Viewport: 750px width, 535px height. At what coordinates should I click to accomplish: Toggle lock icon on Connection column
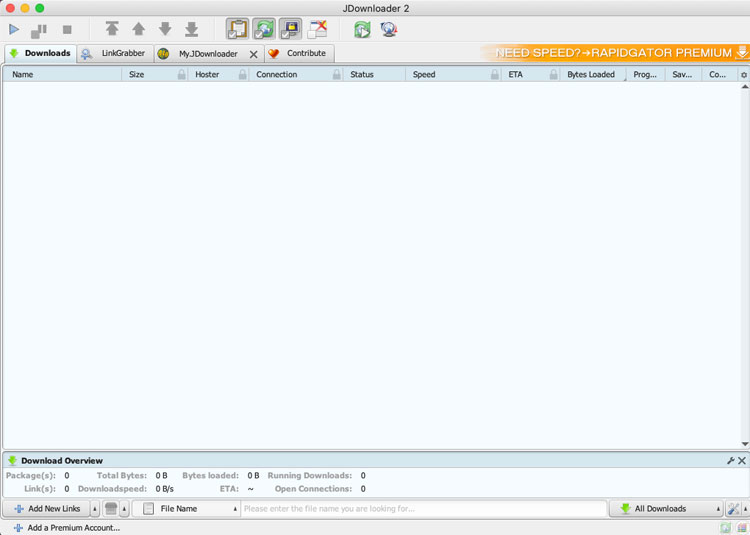click(x=337, y=75)
